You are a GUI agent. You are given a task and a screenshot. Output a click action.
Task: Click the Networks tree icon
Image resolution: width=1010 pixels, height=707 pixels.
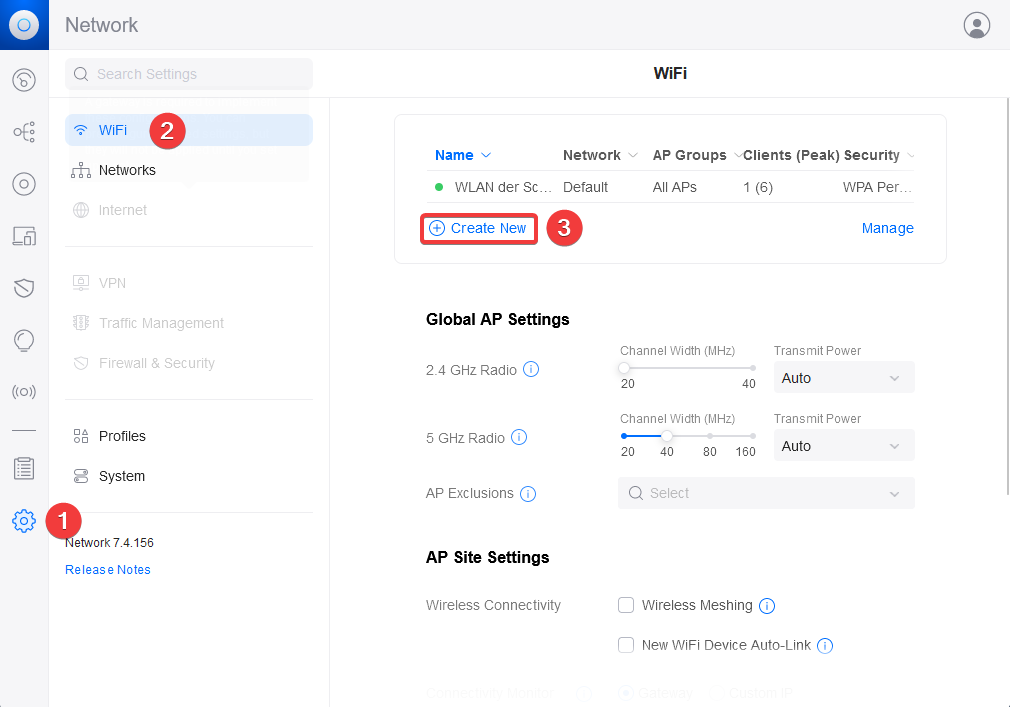pos(81,170)
